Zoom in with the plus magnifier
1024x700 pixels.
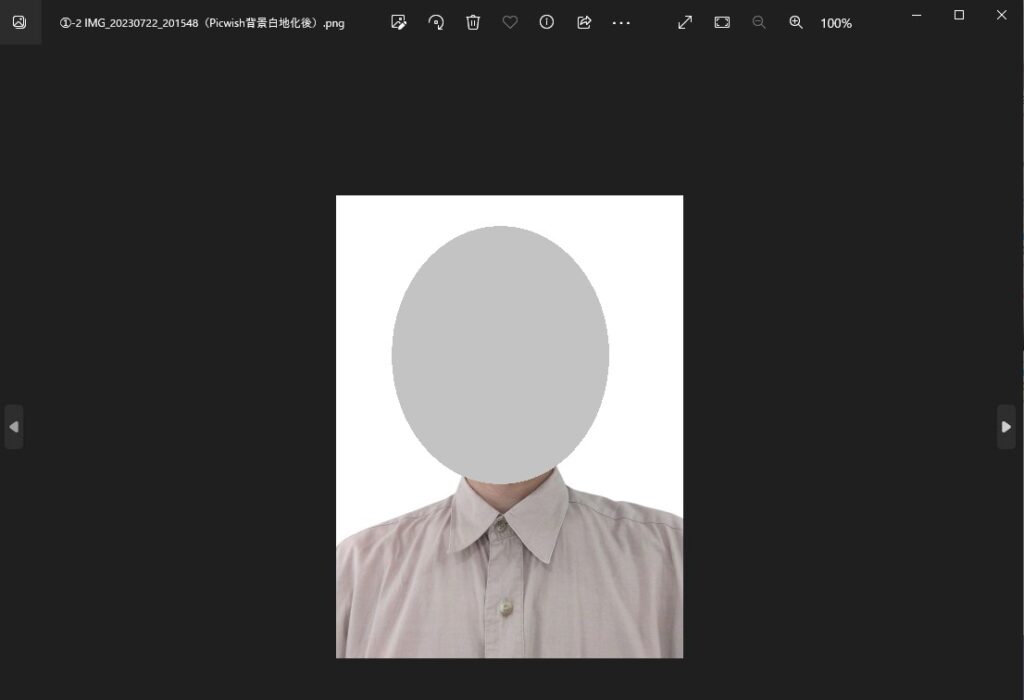click(796, 22)
